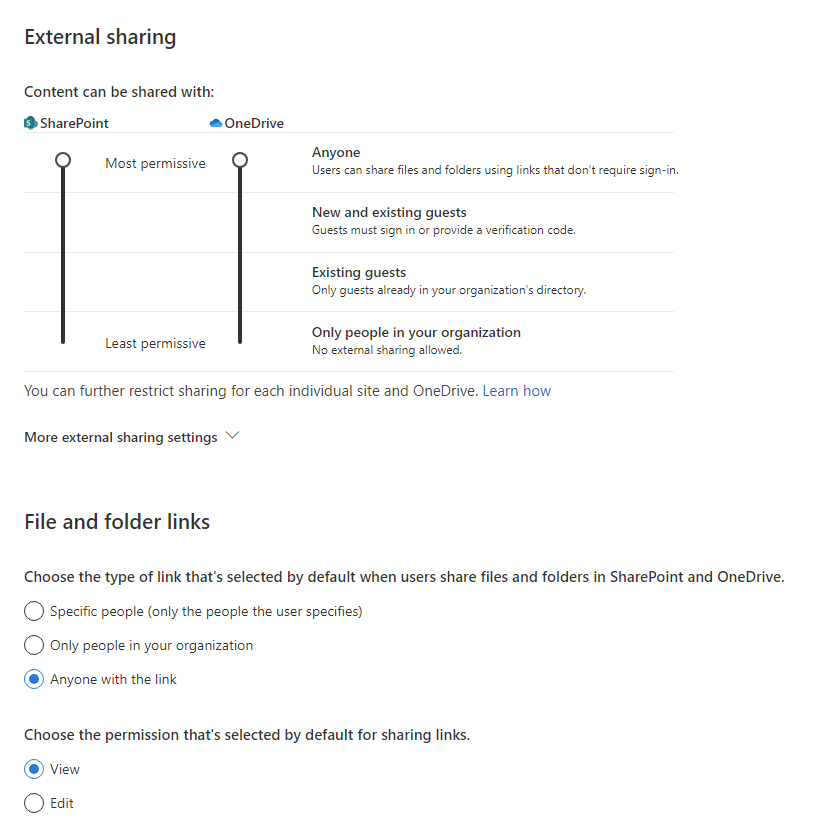Screen dimensions: 813x828
Task: Click the SharePoint sharing slider handle
Action: [63, 160]
